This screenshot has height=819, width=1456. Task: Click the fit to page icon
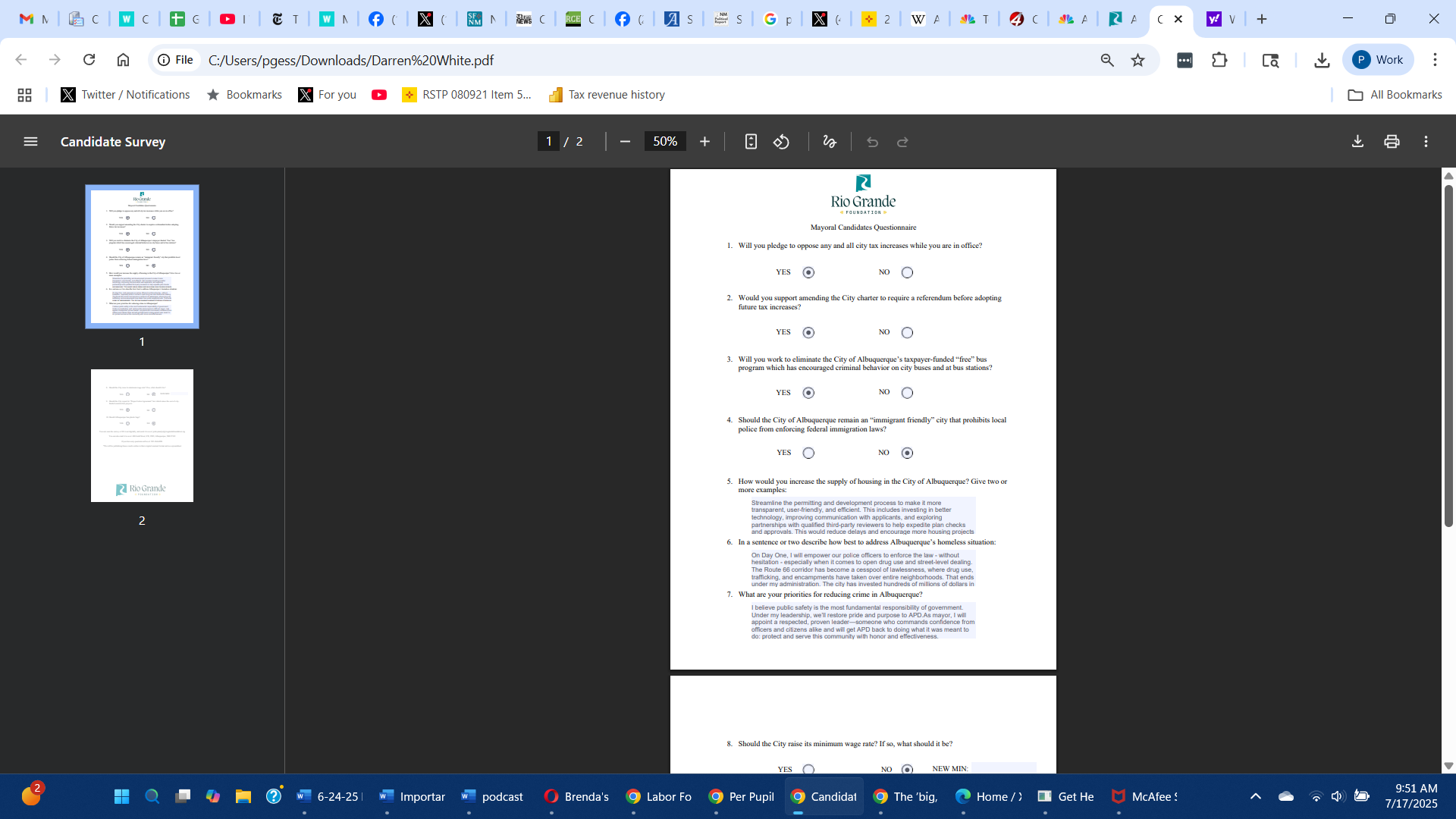(751, 142)
